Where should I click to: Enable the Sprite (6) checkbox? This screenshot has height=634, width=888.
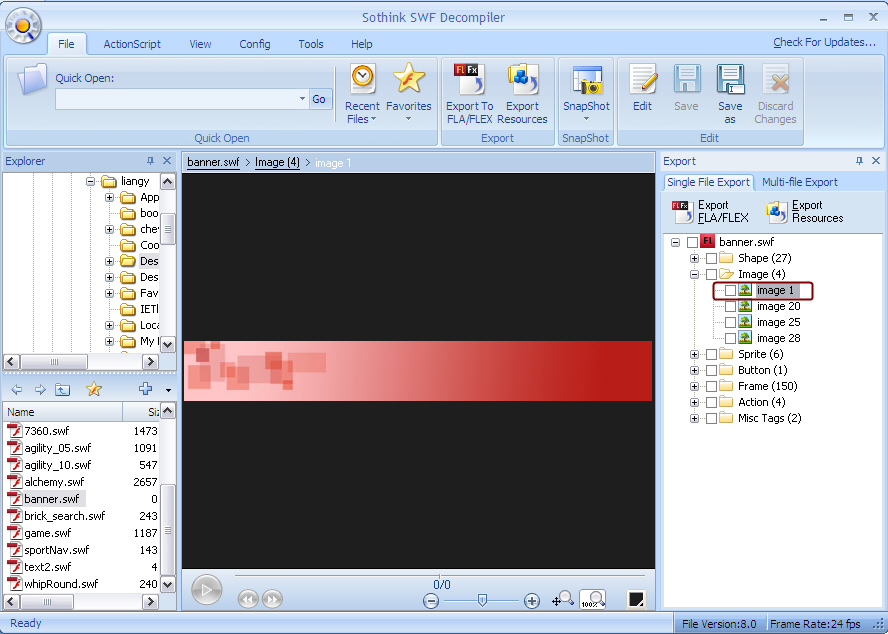[x=711, y=355]
